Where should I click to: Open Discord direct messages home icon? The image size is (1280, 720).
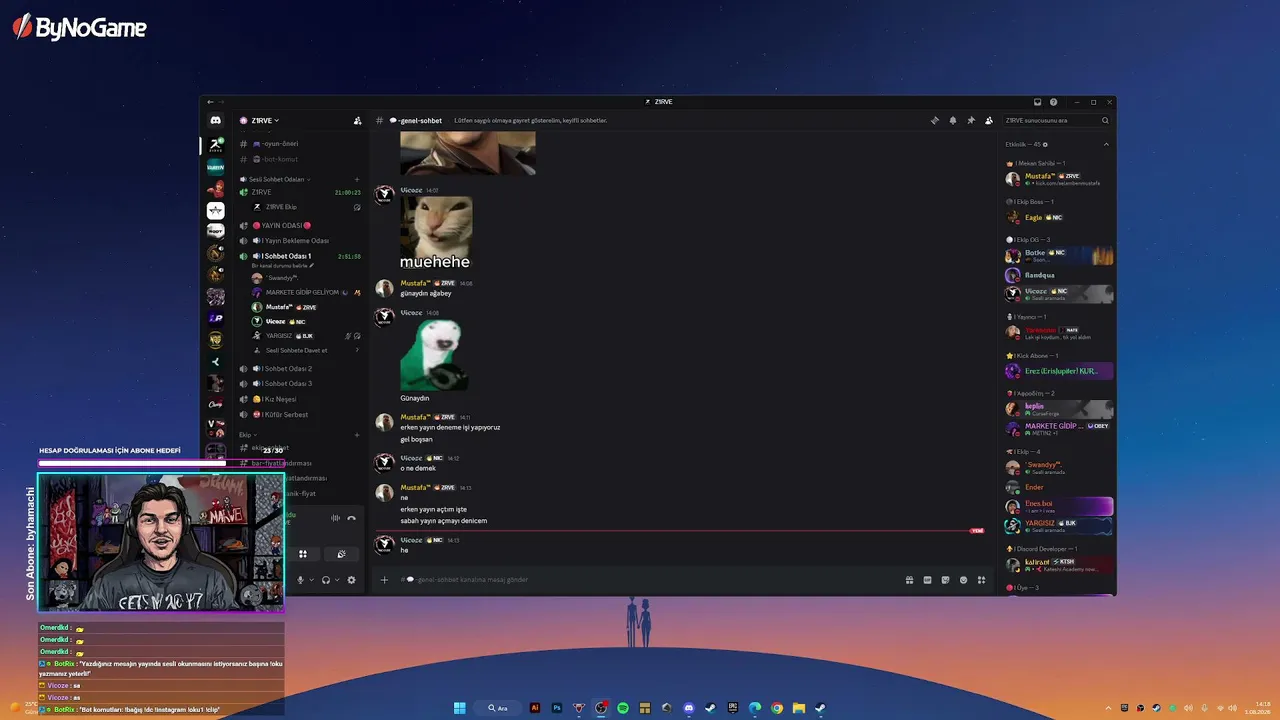tap(215, 120)
